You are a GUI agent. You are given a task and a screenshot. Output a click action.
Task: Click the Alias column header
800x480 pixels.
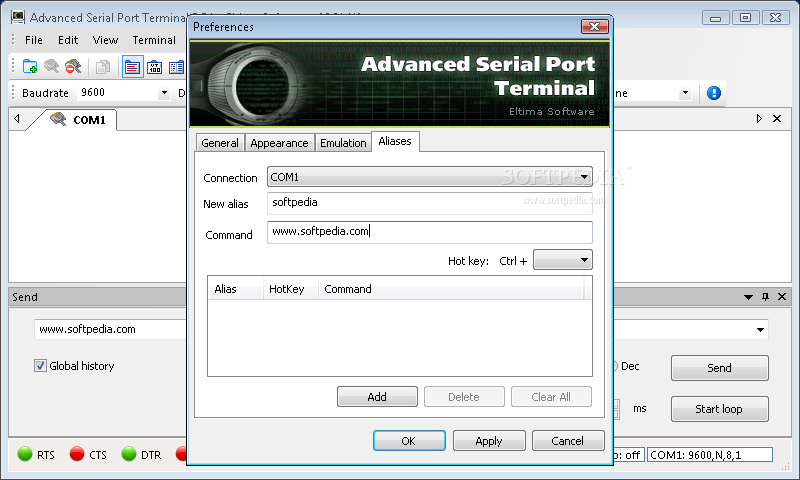coord(236,289)
